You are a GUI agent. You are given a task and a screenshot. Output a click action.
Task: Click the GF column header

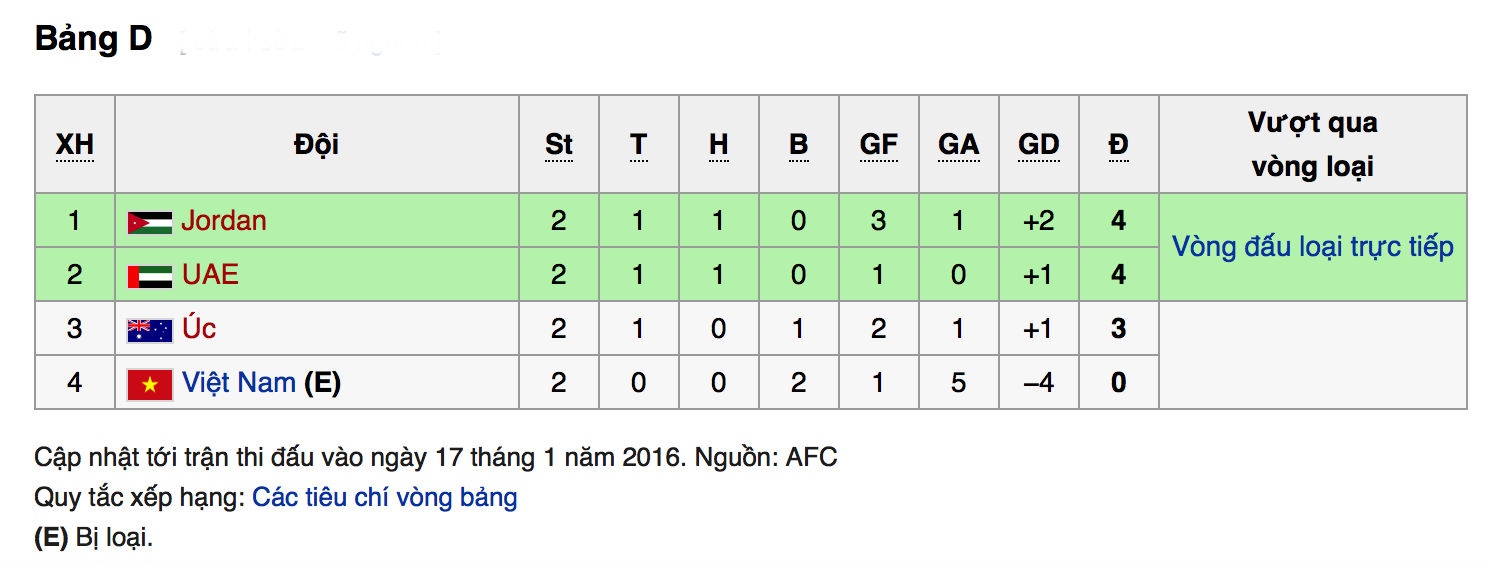coord(878,145)
